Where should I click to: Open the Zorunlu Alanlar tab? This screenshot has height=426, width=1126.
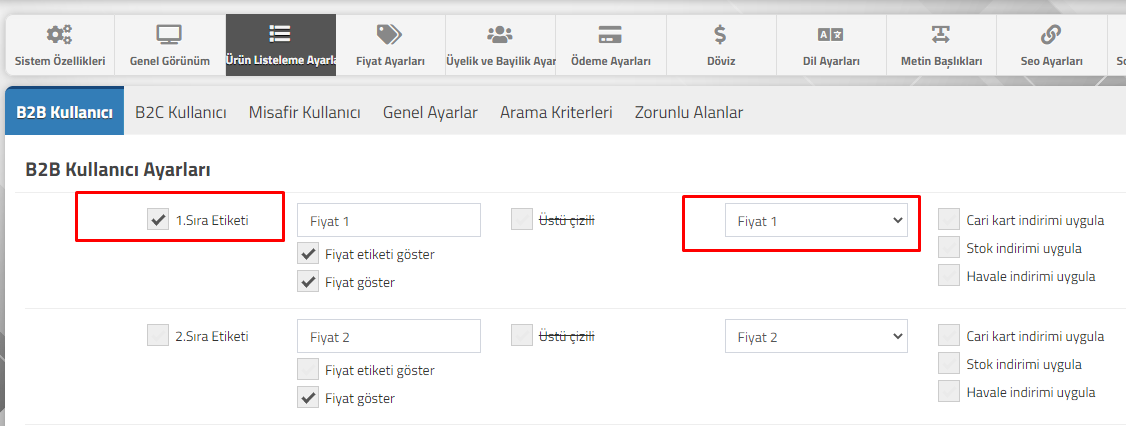click(x=689, y=113)
